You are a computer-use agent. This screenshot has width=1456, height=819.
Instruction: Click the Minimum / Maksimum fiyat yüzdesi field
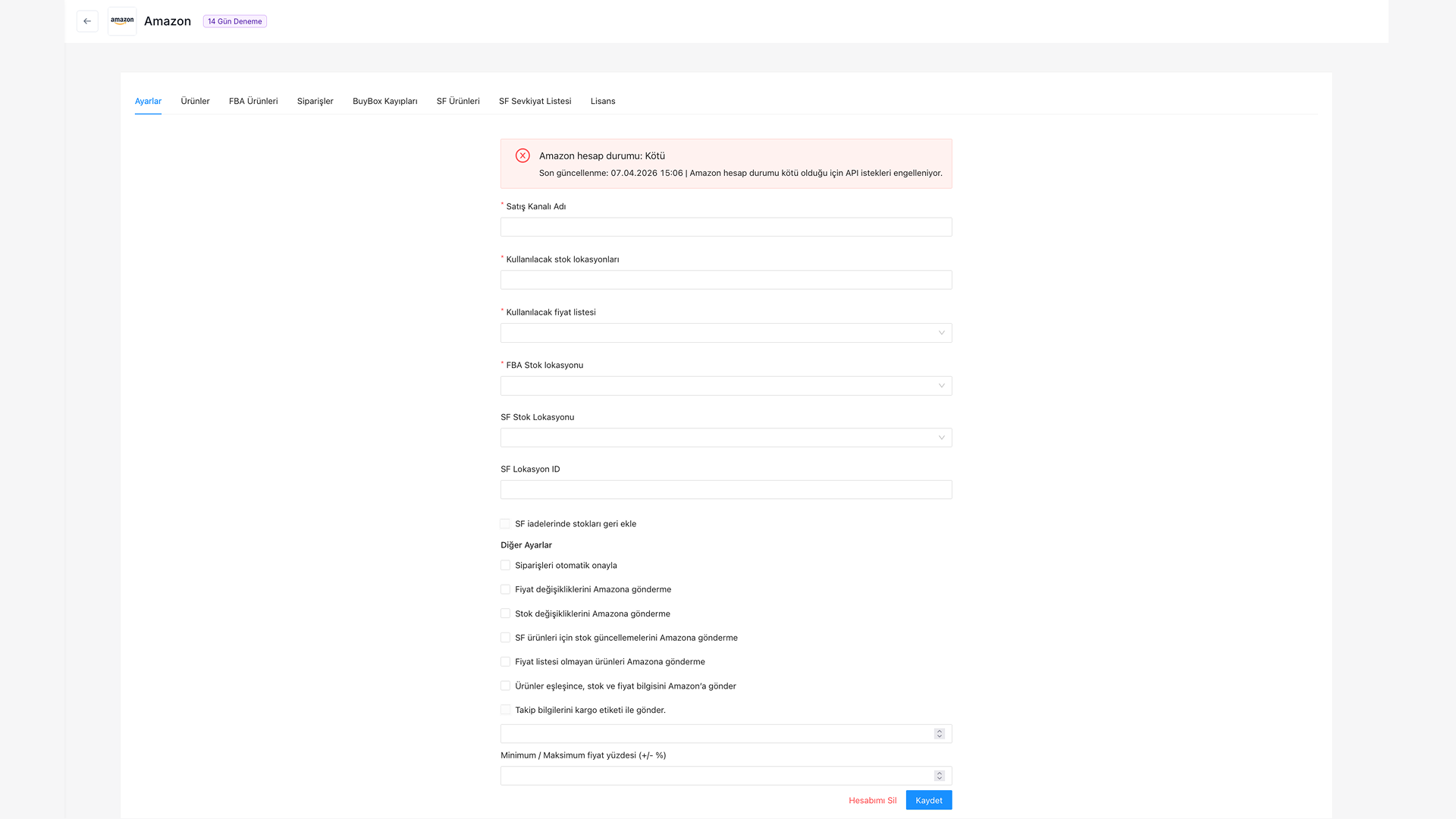click(726, 776)
